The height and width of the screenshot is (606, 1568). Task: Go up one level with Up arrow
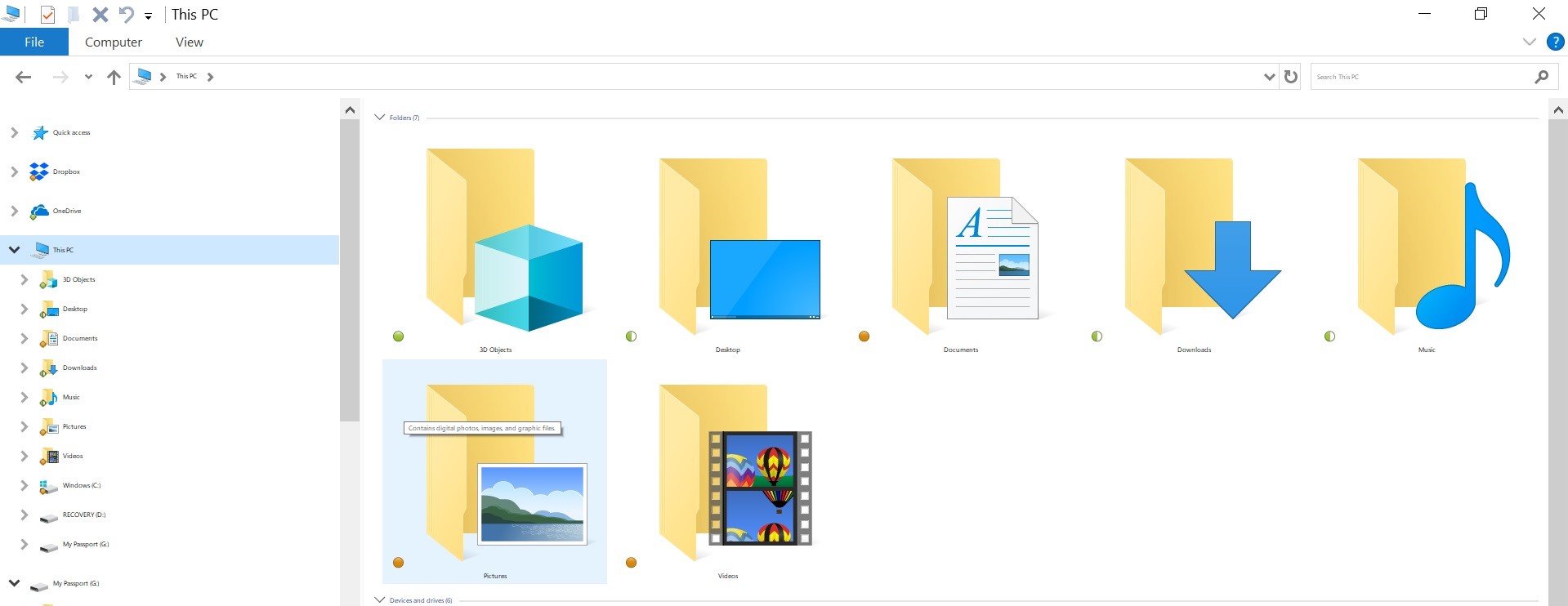tap(114, 77)
